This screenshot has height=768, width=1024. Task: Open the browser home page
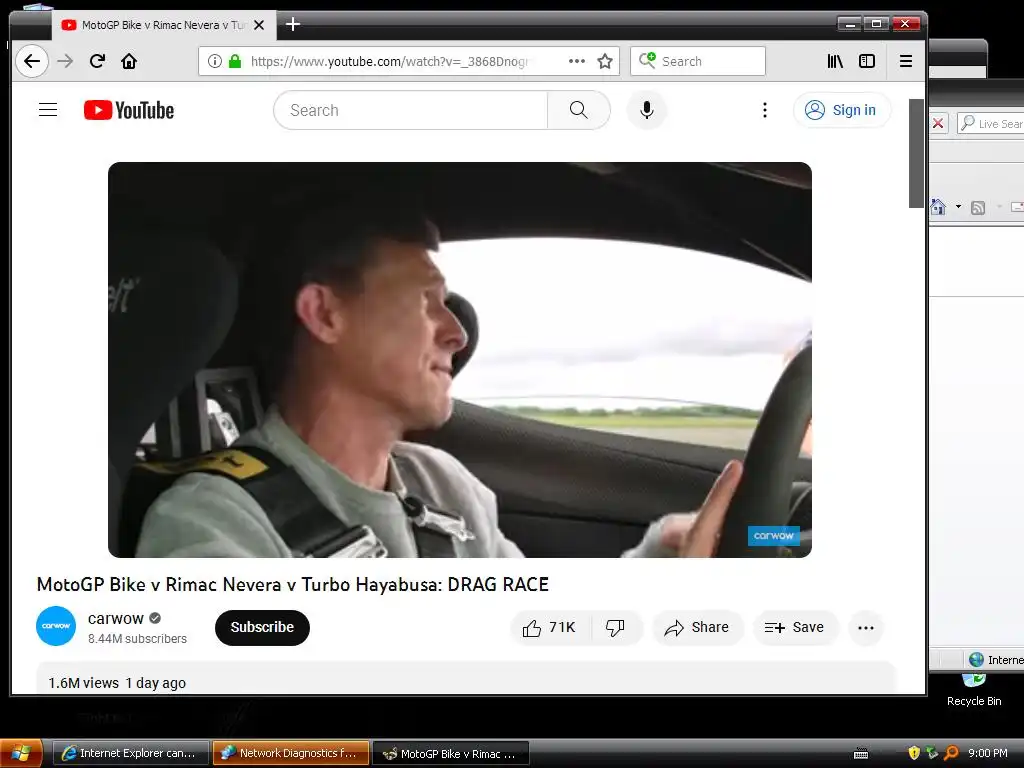(x=129, y=61)
